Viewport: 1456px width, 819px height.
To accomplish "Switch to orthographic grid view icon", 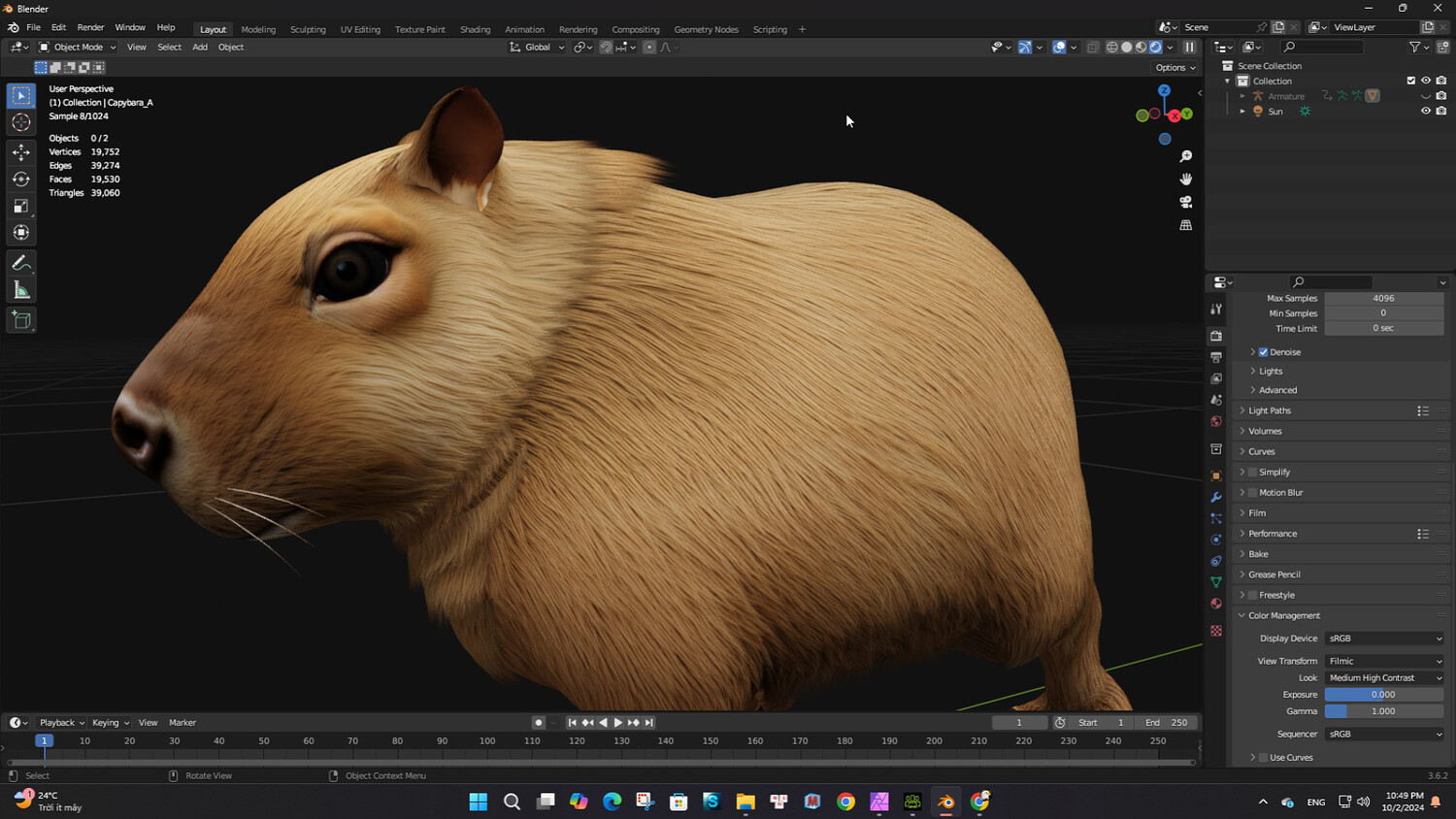I will [1185, 225].
